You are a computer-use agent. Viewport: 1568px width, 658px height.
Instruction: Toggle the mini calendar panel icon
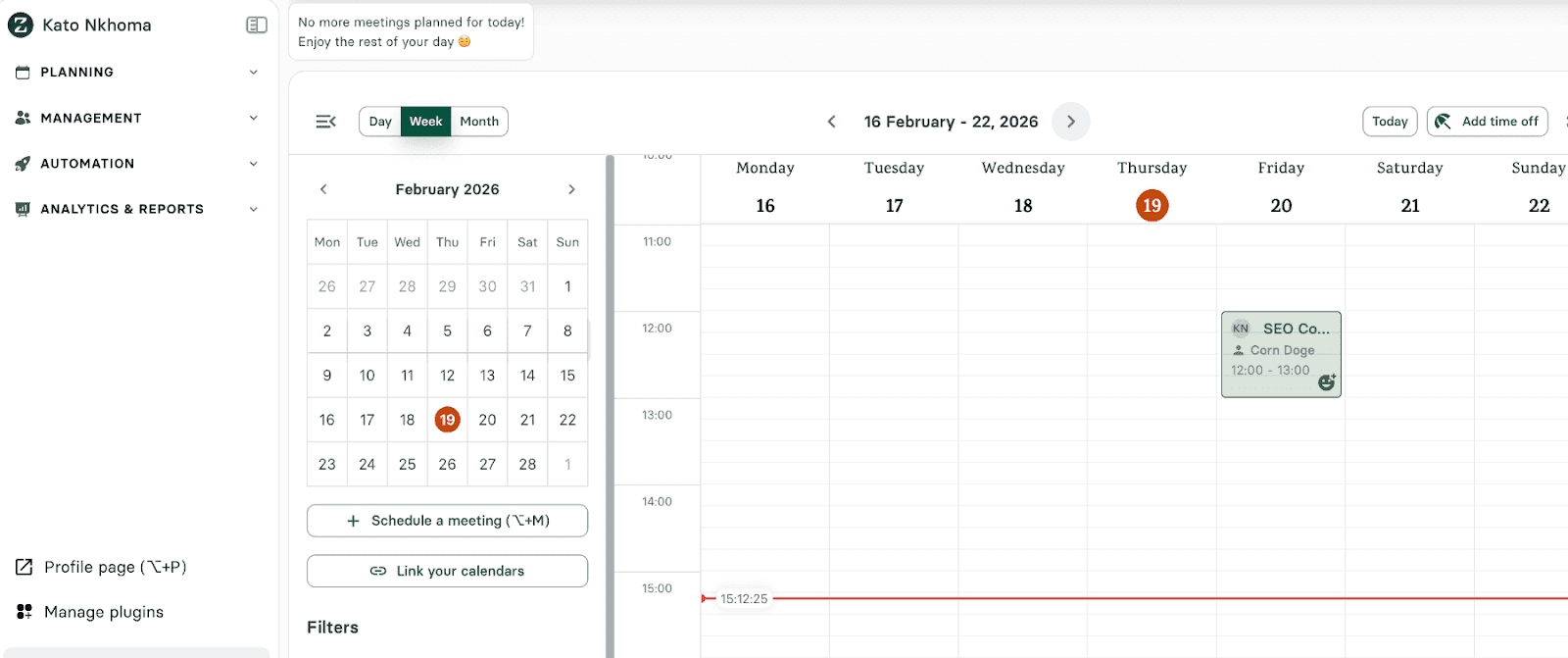click(x=326, y=122)
